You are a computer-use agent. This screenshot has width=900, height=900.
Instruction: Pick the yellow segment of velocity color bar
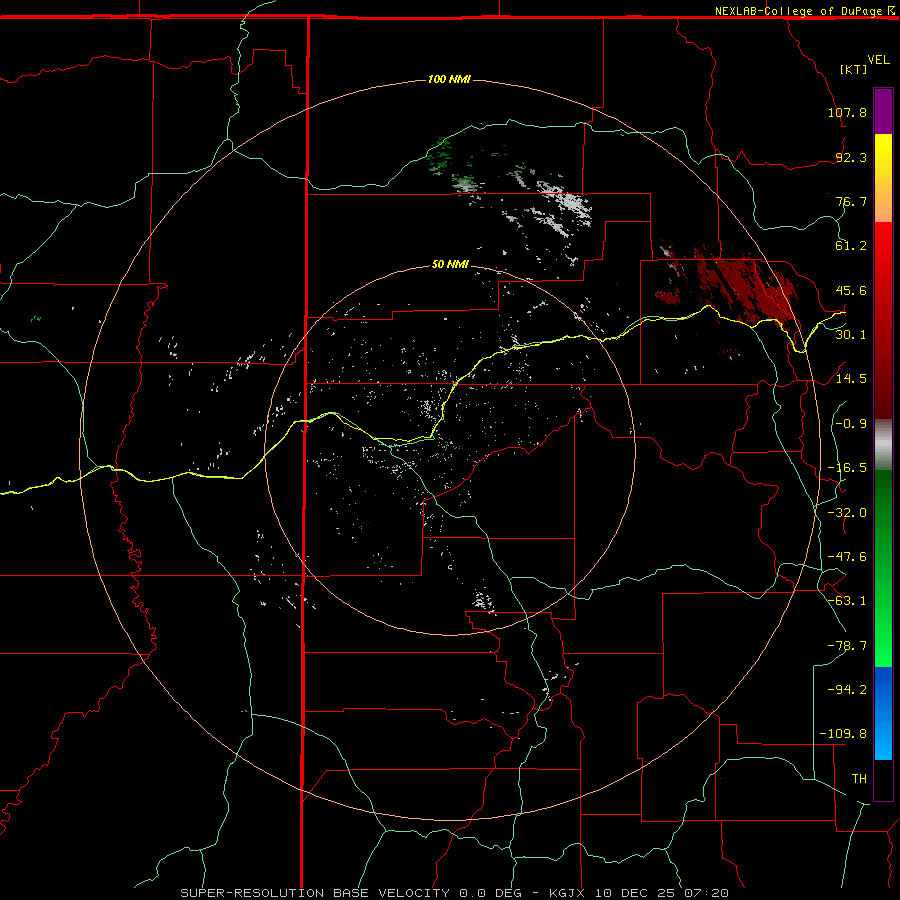point(883,155)
